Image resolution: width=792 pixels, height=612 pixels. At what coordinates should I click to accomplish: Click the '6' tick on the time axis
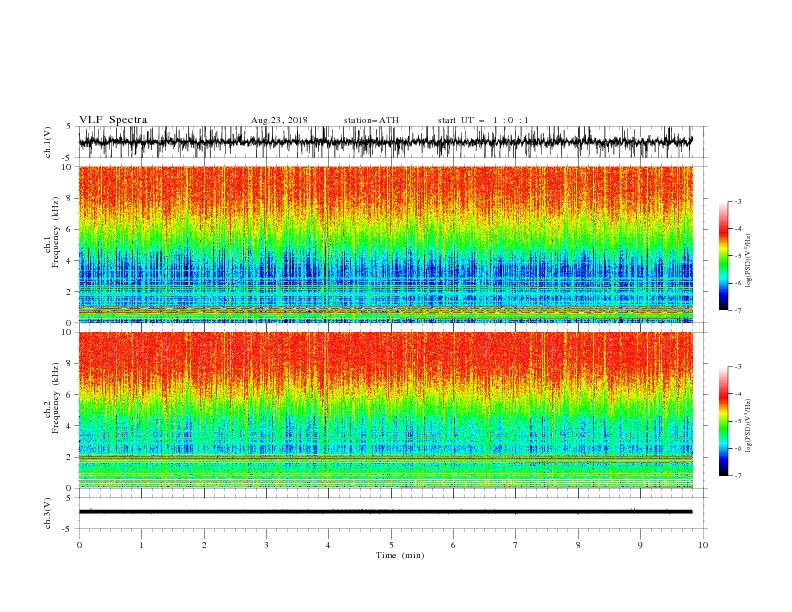coord(453,545)
